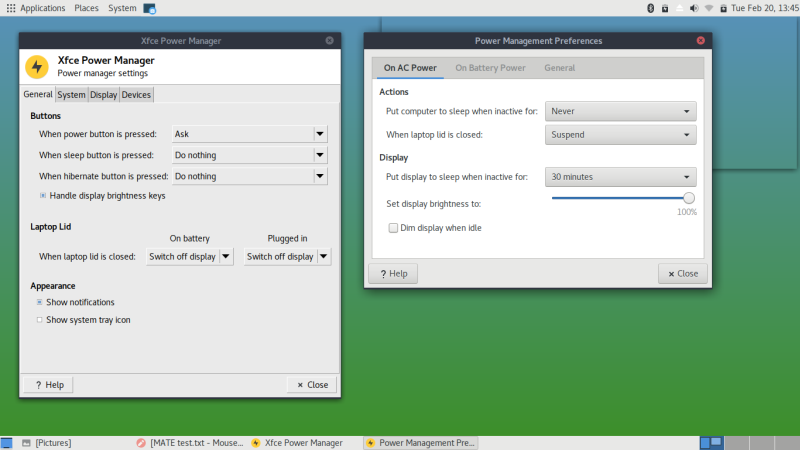
Task: Expand the Put computer to sleep dropdown
Action: (620, 112)
